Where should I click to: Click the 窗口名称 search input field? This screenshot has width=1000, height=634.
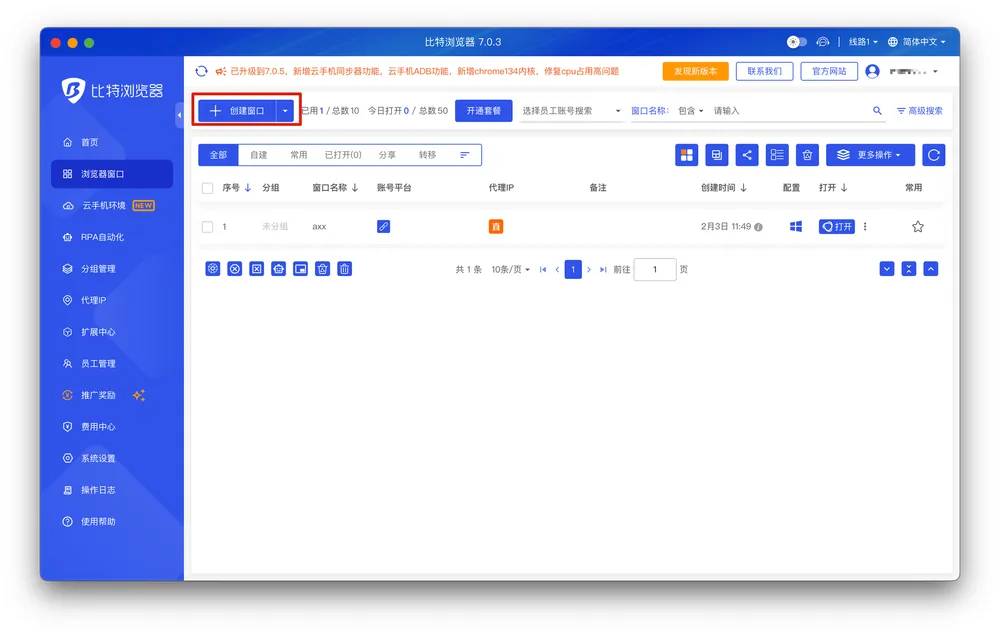pyautogui.click(x=785, y=111)
